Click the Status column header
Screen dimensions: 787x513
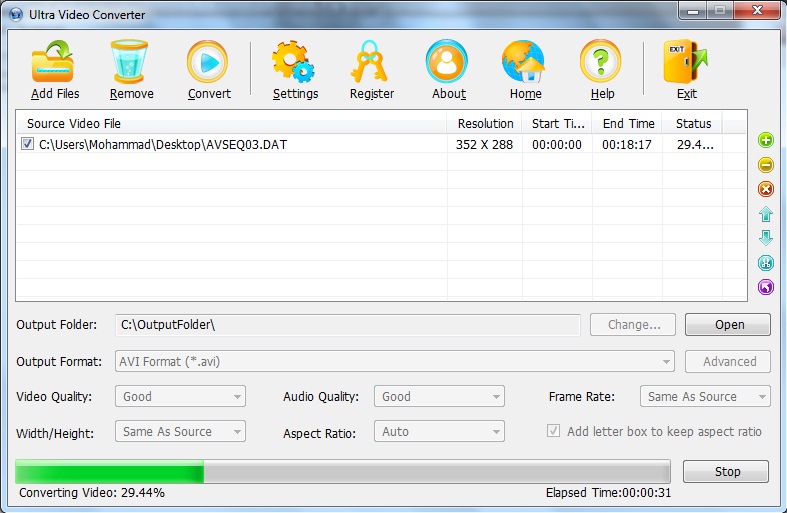693,123
